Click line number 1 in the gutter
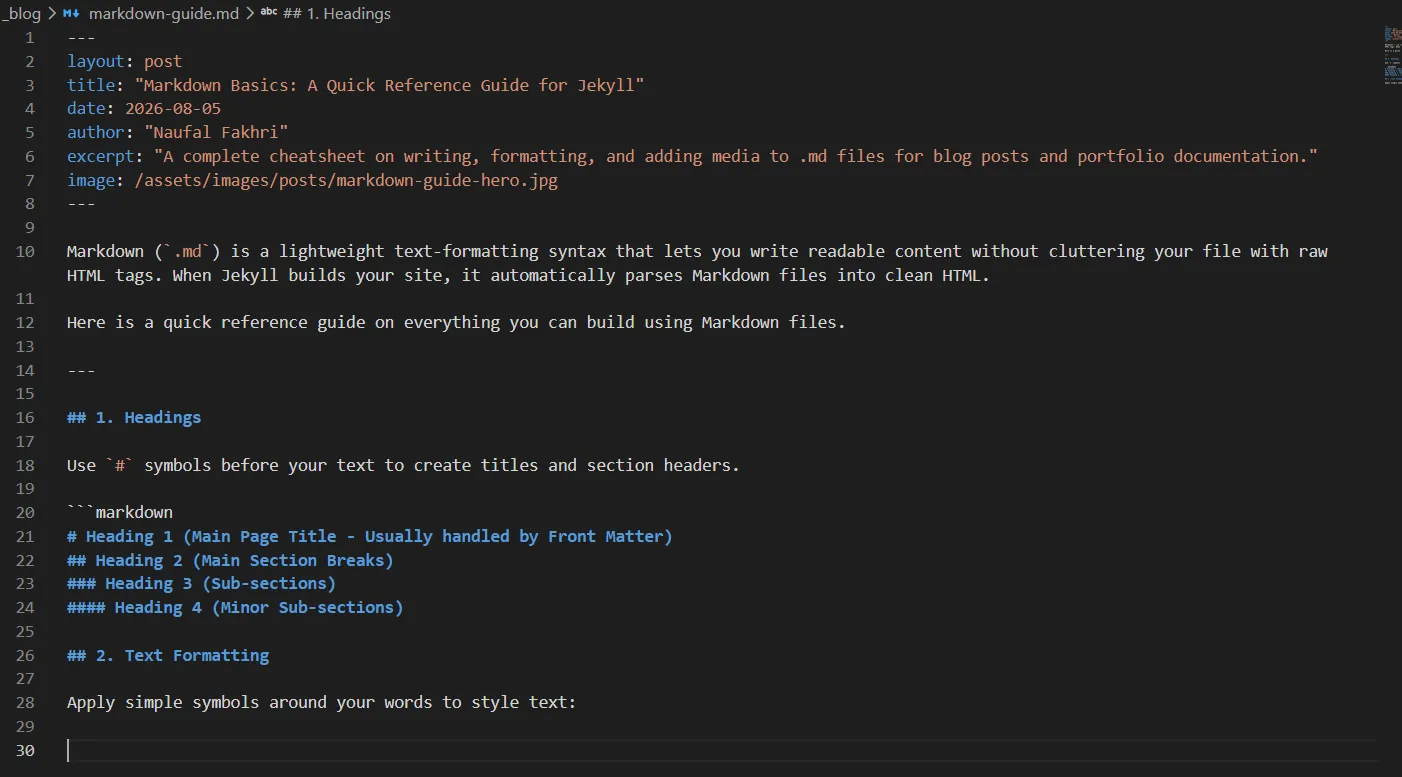1402x777 pixels. point(29,38)
